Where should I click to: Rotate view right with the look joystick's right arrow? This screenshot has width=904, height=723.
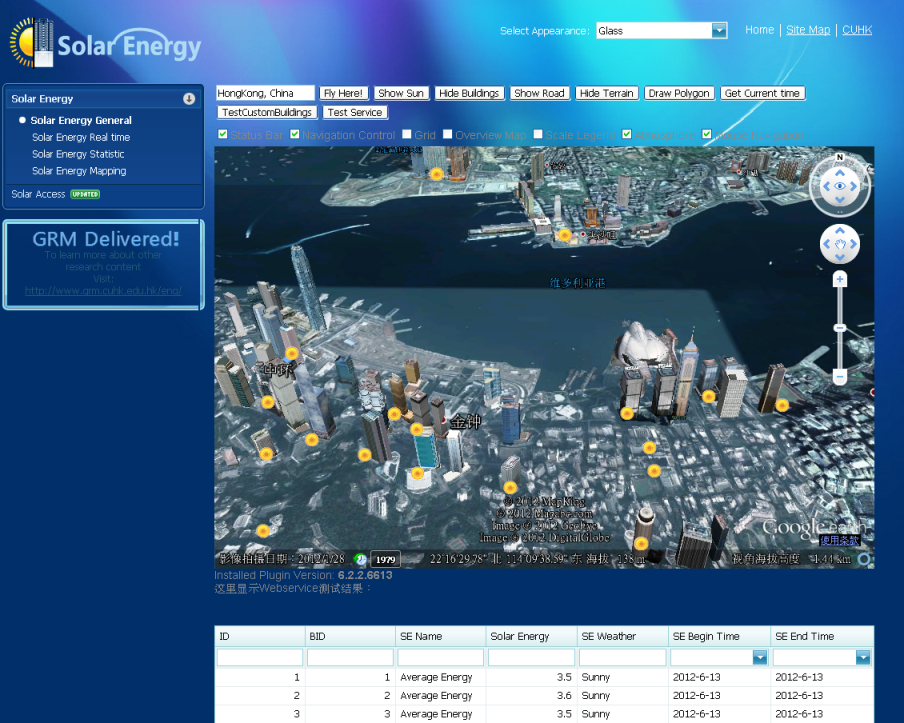click(853, 186)
